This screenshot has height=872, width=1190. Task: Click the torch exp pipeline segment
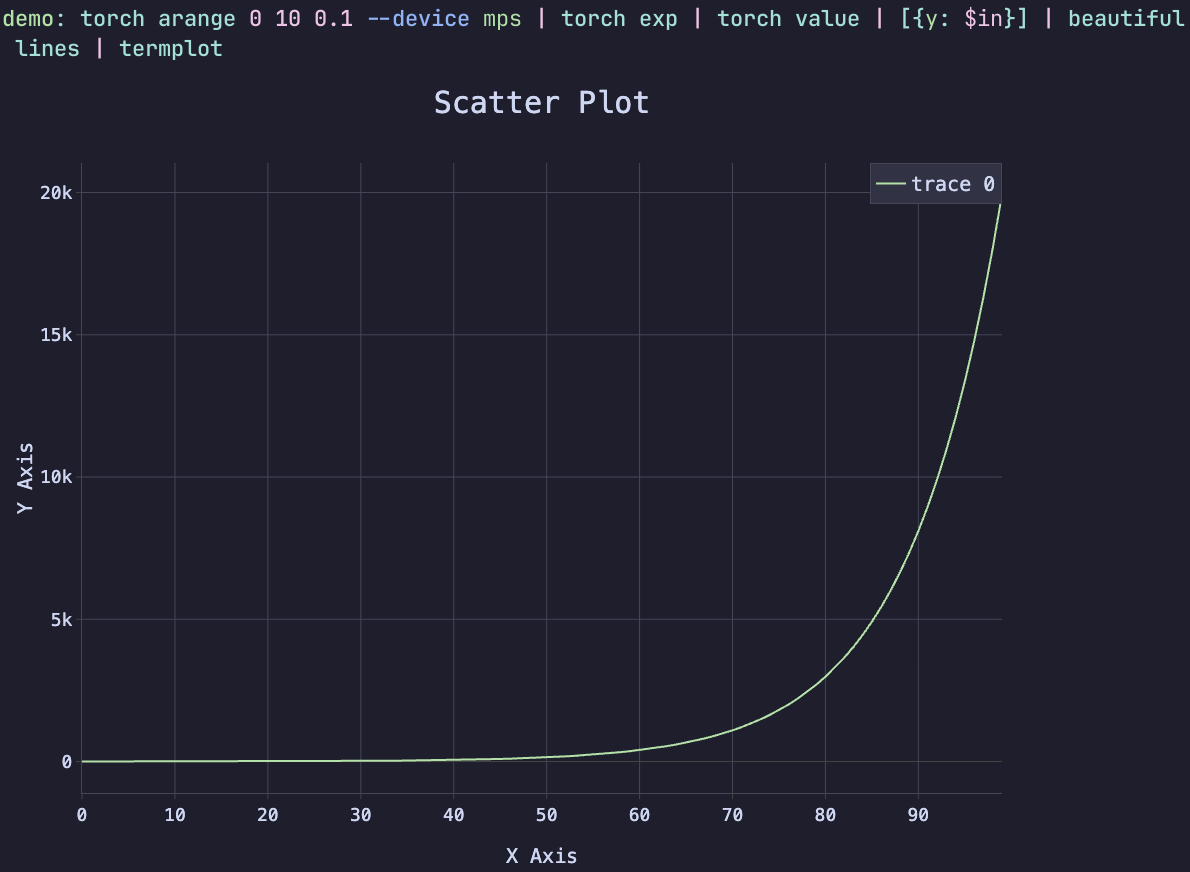click(619, 18)
